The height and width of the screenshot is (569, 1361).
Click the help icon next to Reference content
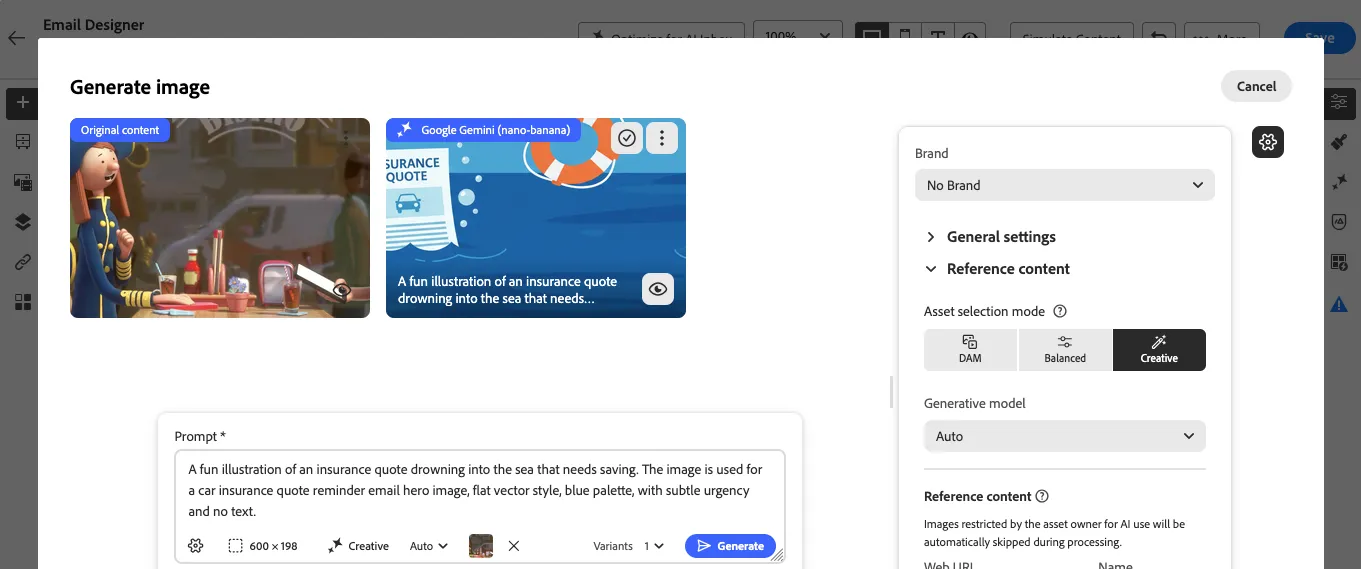pos(1042,496)
